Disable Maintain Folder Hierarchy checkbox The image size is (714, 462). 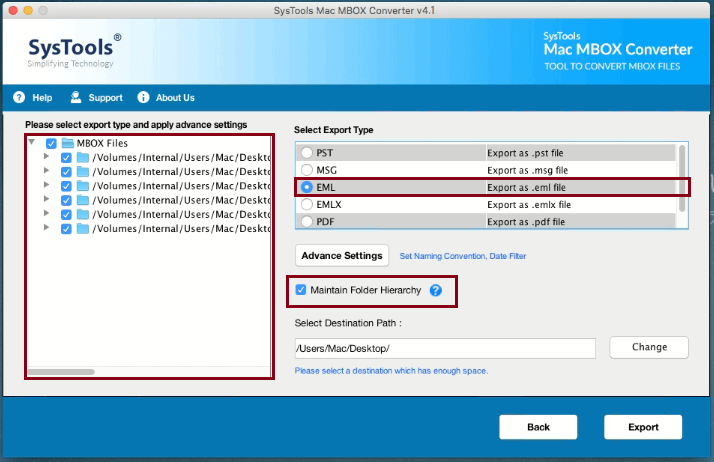click(301, 290)
